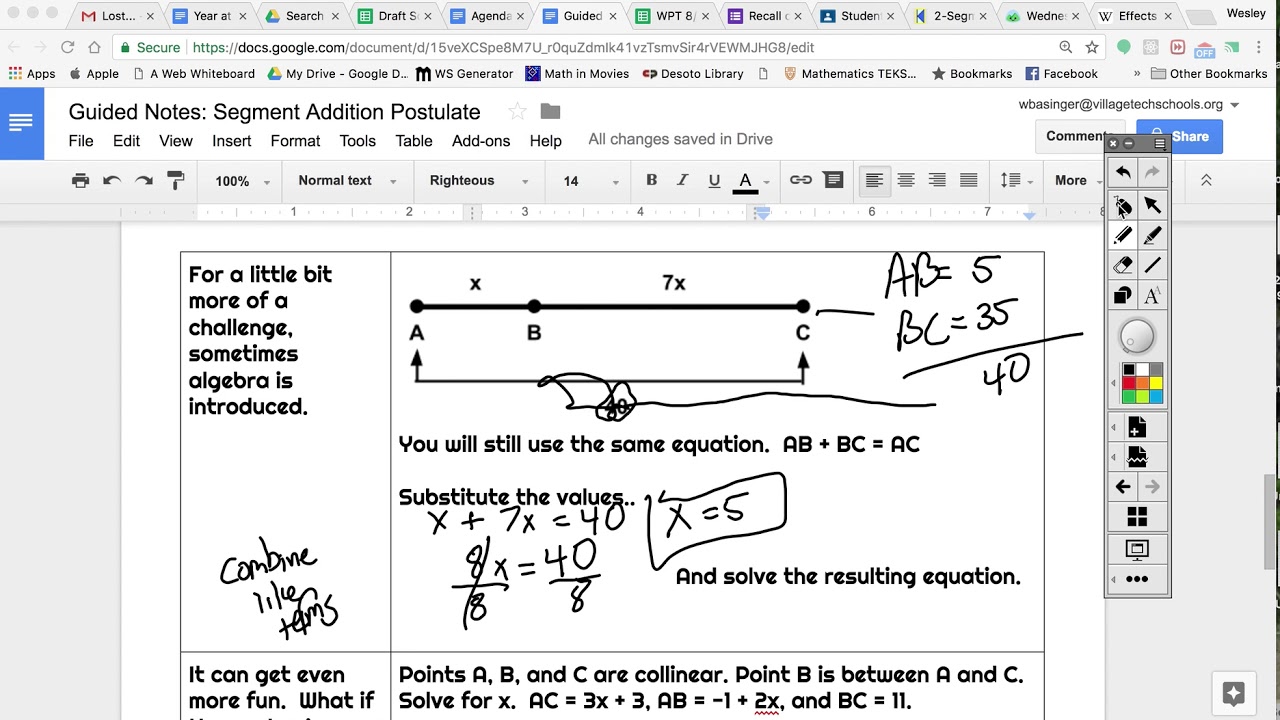Click the redo arrow in the floating annotation palette

pyautogui.click(x=1152, y=173)
